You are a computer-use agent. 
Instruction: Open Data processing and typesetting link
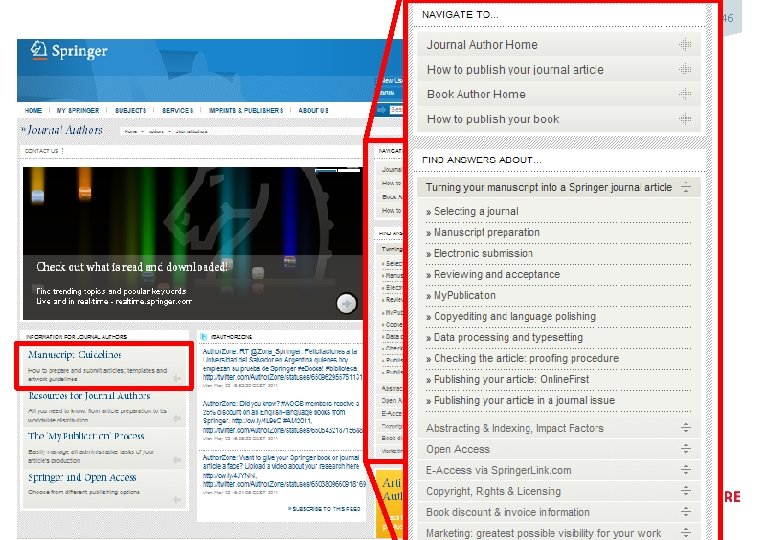click(x=508, y=337)
